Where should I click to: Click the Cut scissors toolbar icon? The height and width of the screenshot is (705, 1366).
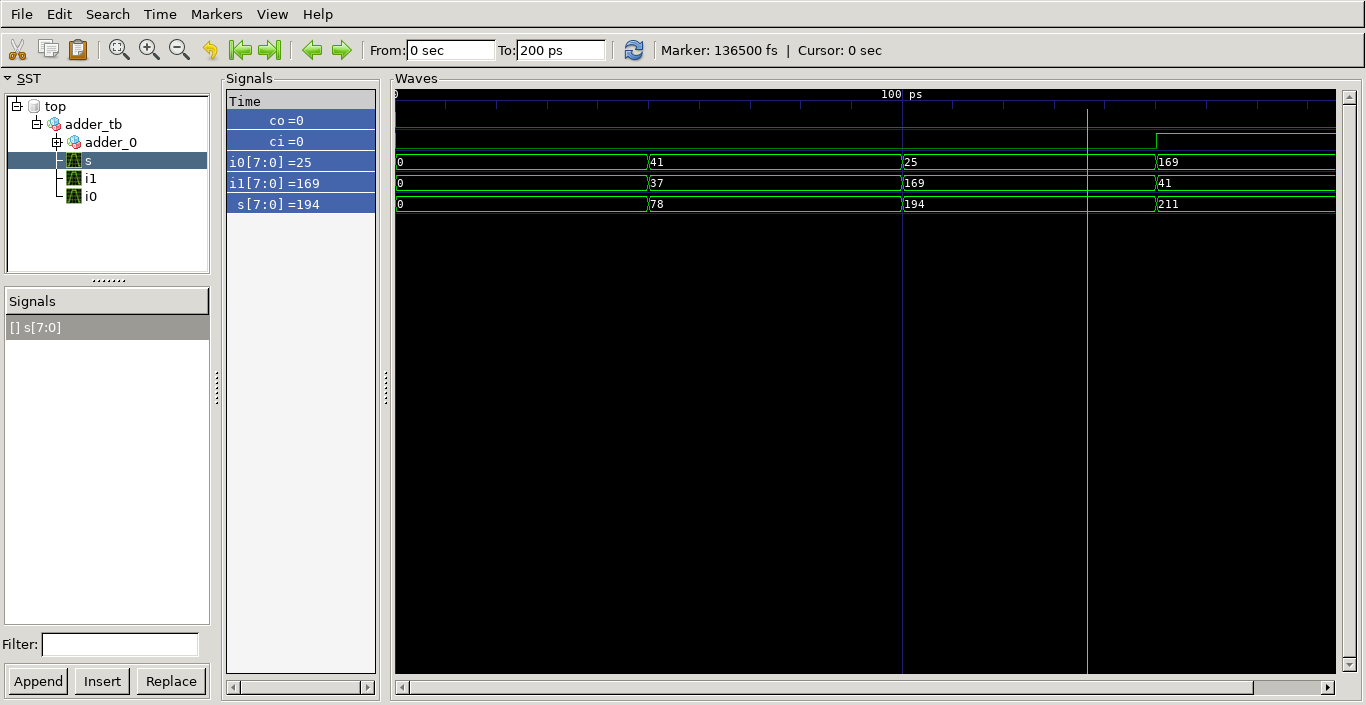point(17,49)
